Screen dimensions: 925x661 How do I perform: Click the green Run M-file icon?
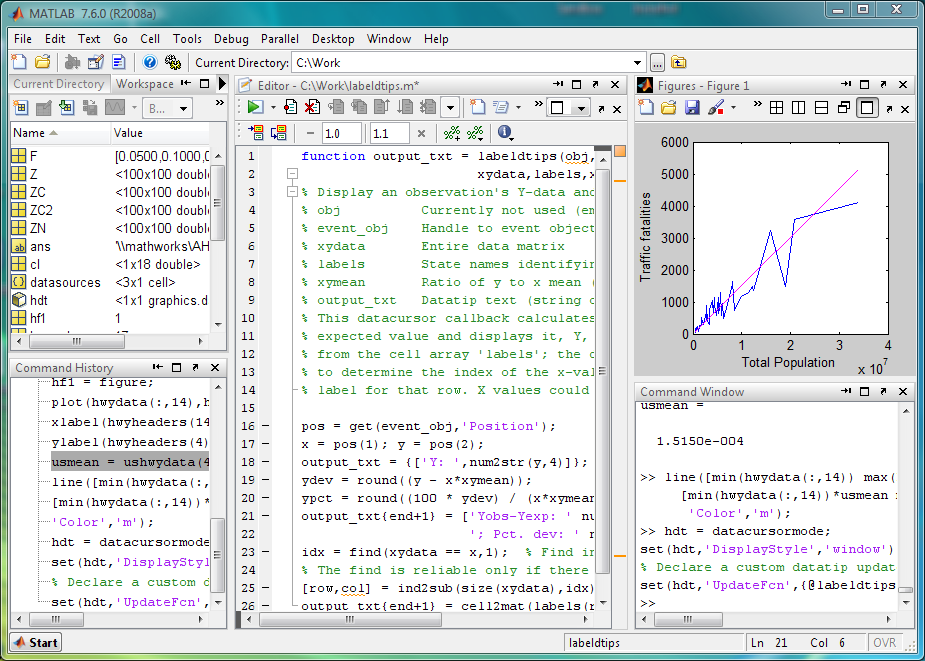[255, 107]
